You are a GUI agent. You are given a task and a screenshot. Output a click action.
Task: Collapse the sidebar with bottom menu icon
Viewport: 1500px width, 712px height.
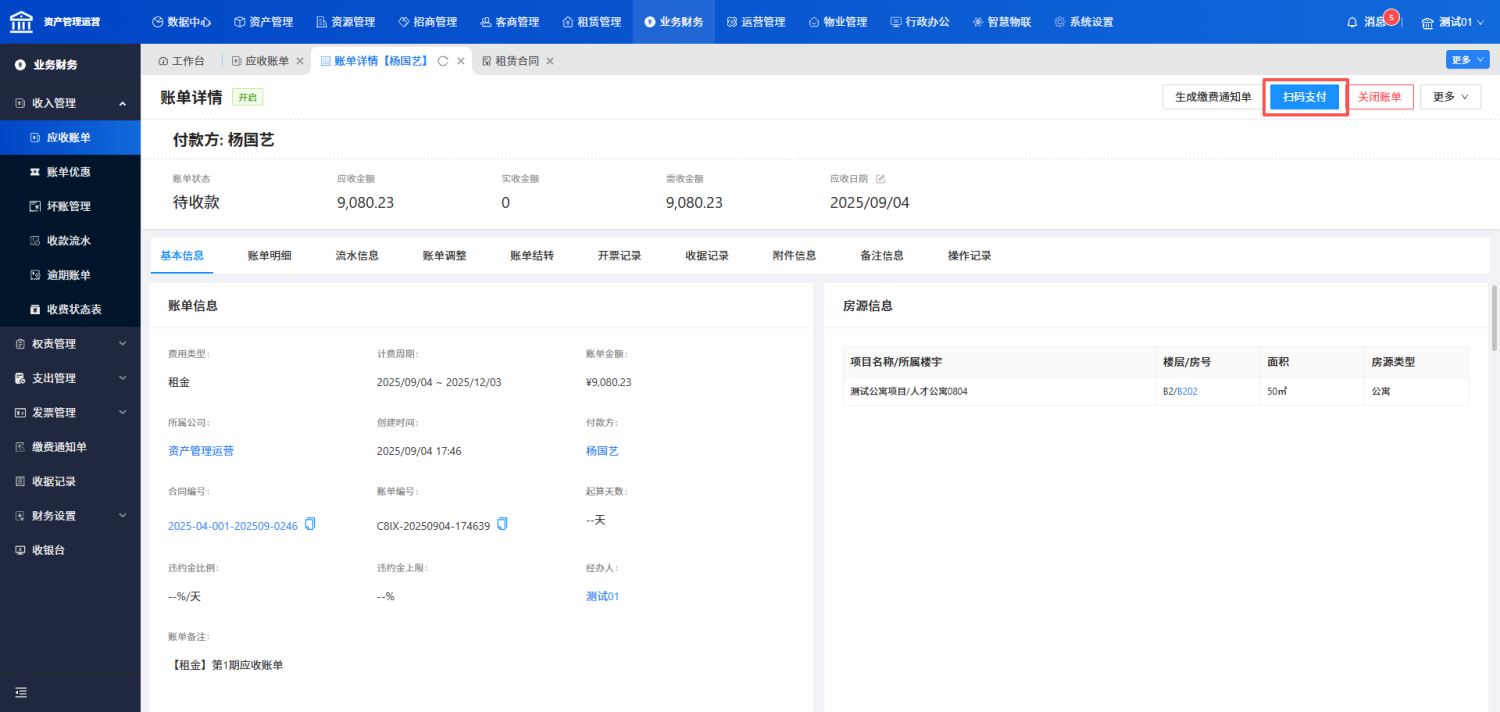coord(21,692)
